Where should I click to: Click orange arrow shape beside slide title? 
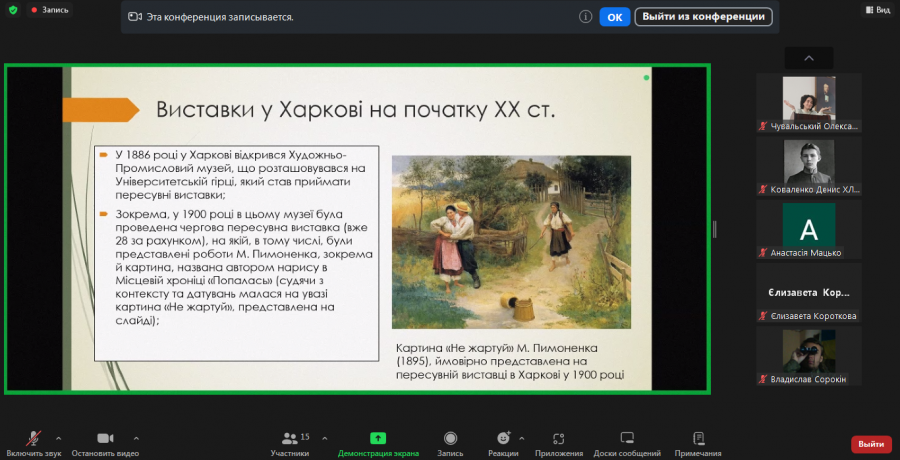101,110
